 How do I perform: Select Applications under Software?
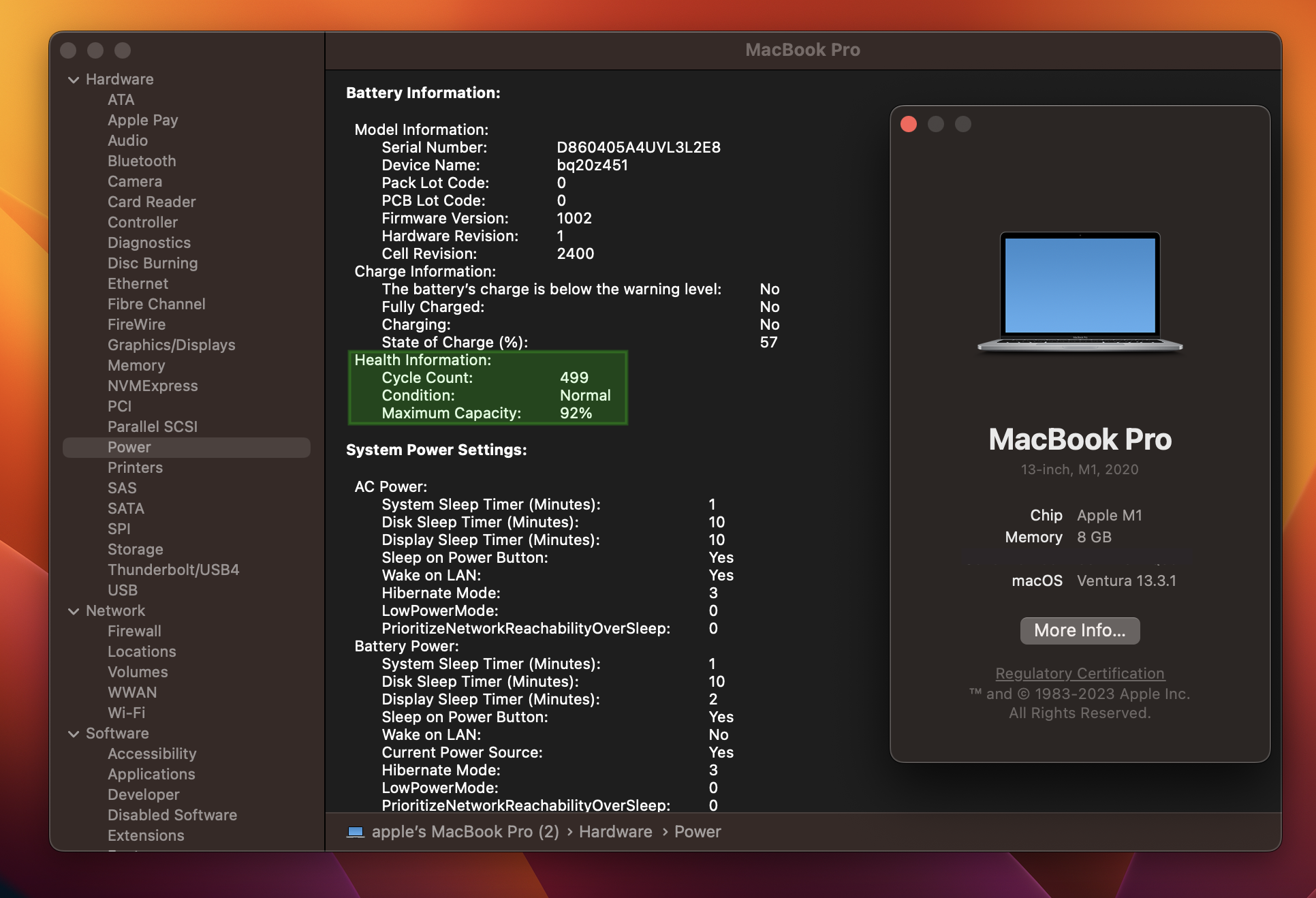pos(151,774)
